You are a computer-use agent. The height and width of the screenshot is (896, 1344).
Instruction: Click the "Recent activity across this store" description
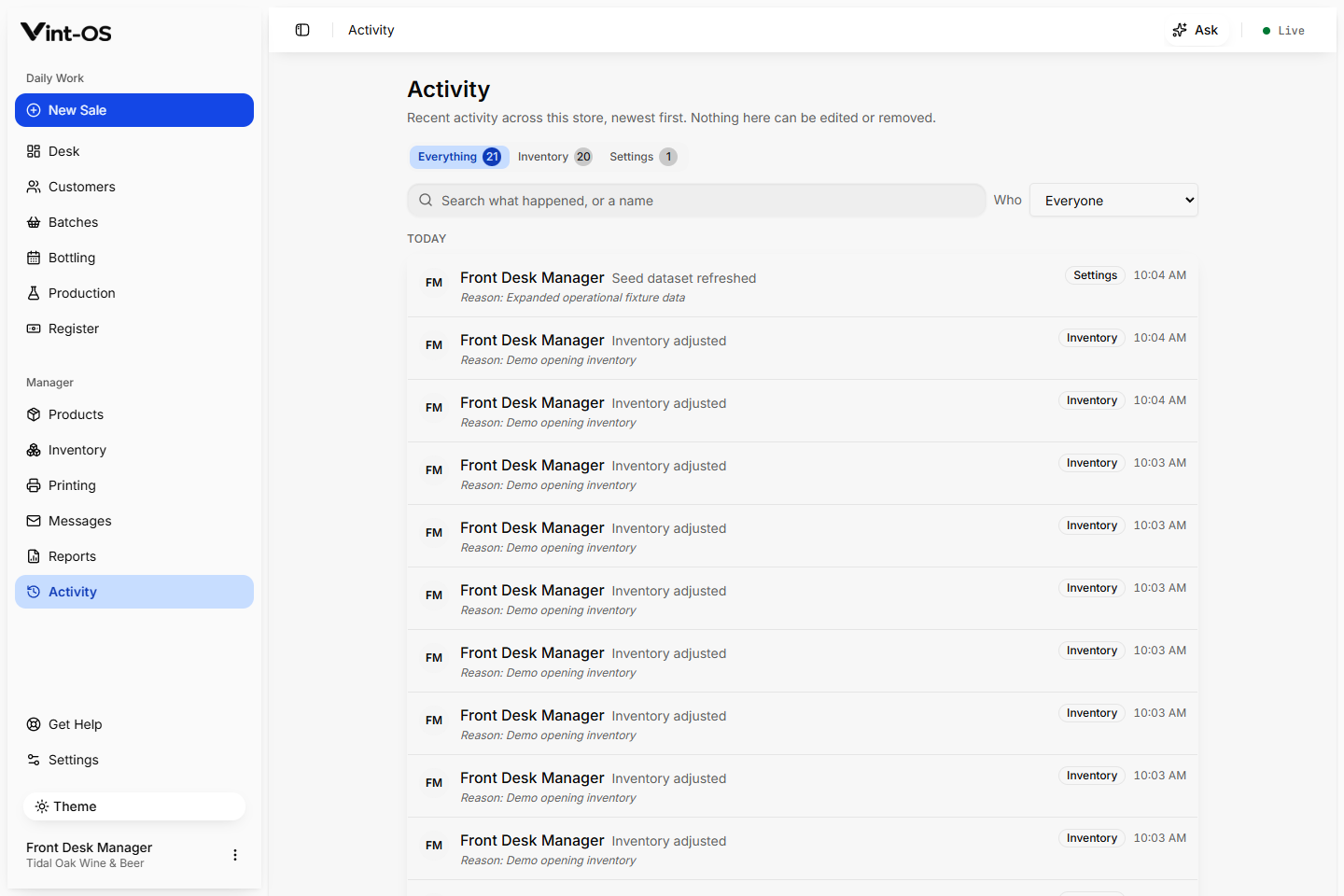pyautogui.click(x=671, y=118)
